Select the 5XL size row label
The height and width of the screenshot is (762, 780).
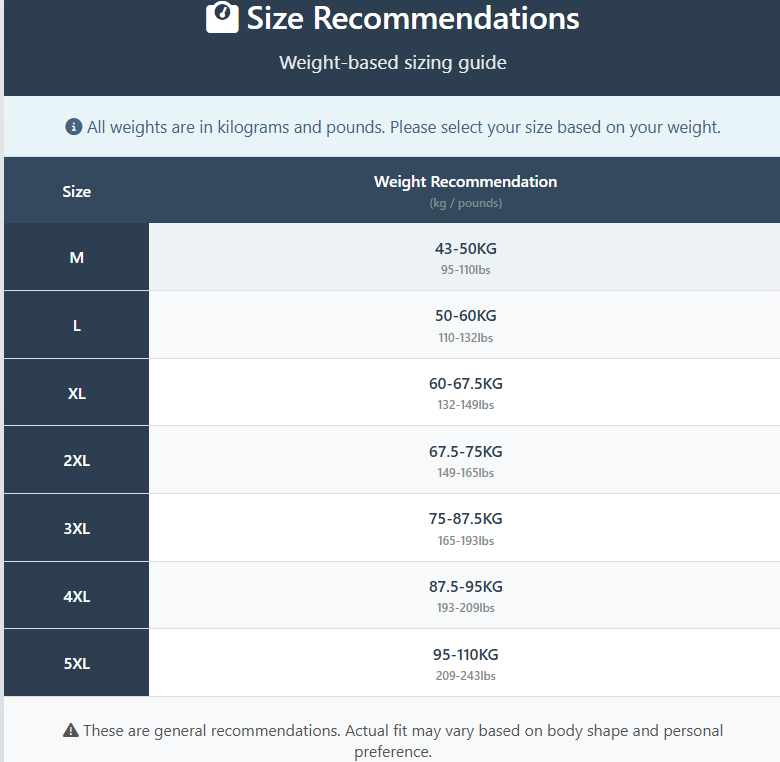[x=77, y=663]
